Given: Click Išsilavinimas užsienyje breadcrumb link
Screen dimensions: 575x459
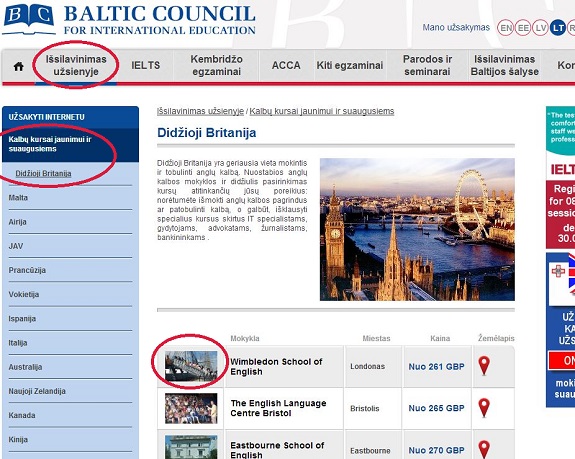Looking at the screenshot, I should pyautogui.click(x=200, y=111).
